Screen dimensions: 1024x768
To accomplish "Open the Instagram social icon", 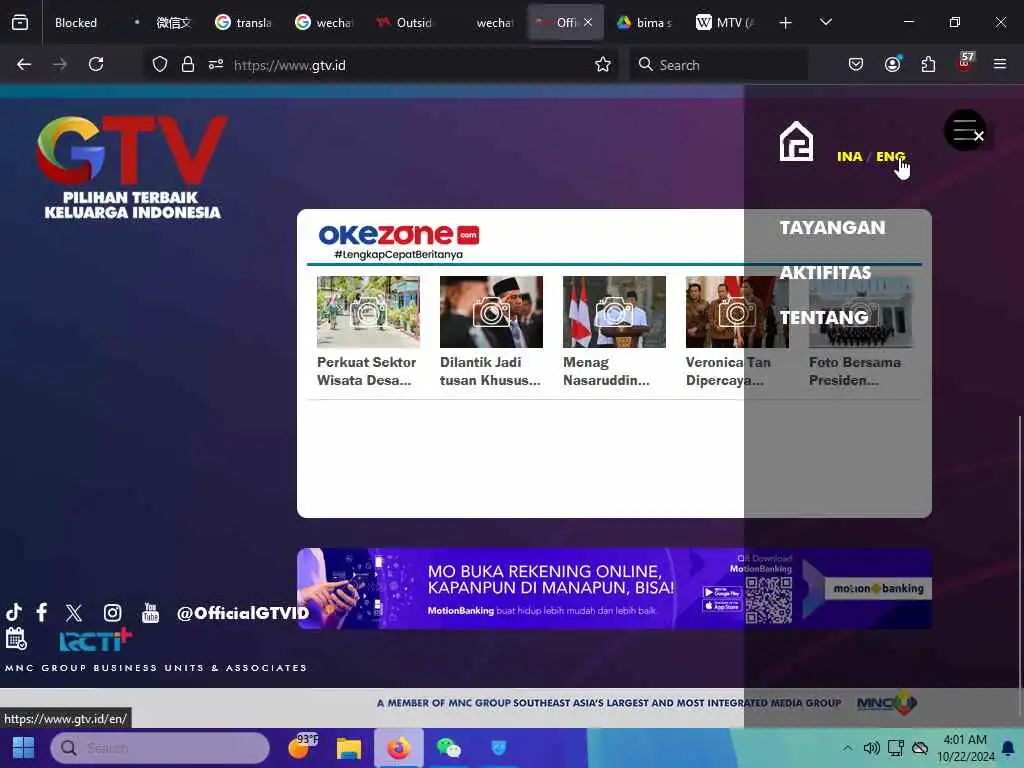I will pyautogui.click(x=112, y=613).
